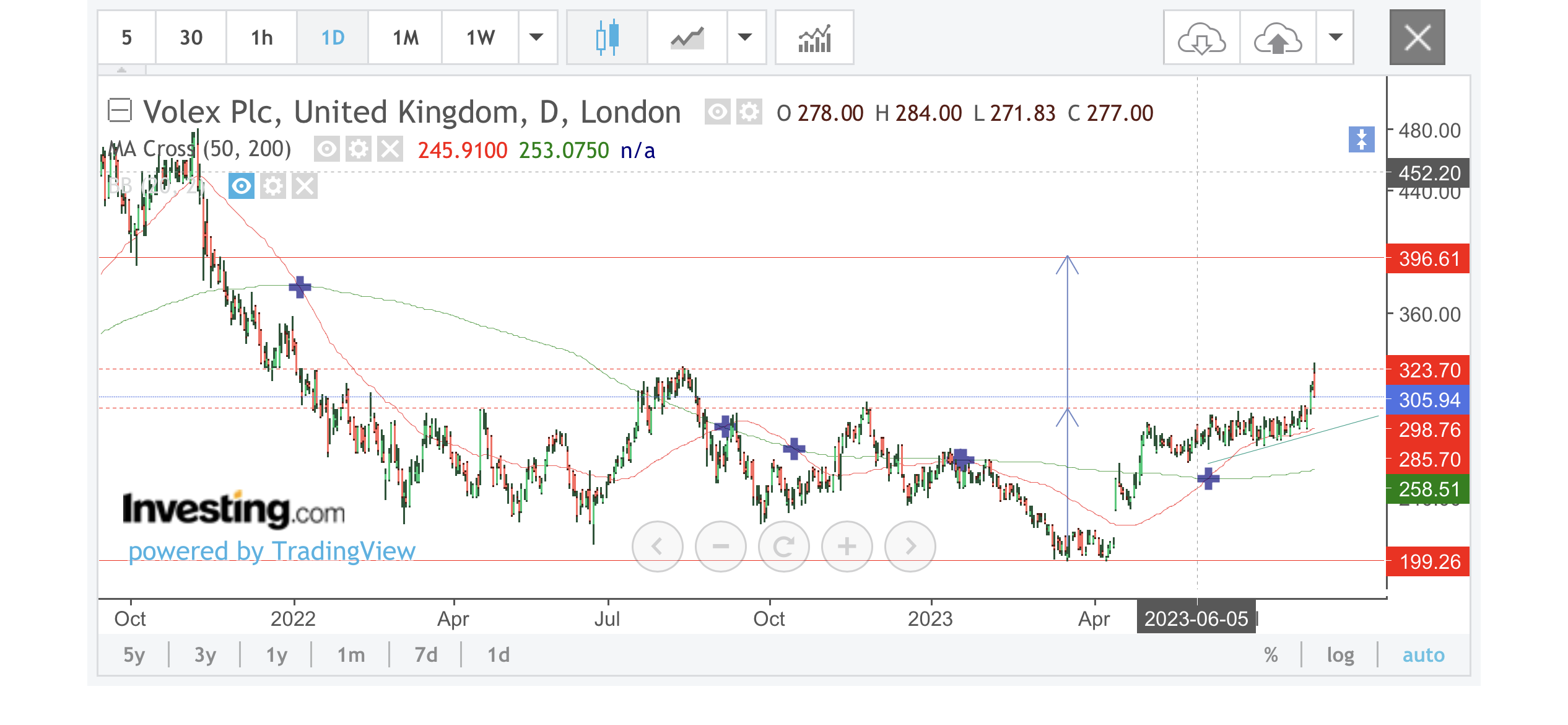Toggle auto scale mode

click(x=1423, y=654)
